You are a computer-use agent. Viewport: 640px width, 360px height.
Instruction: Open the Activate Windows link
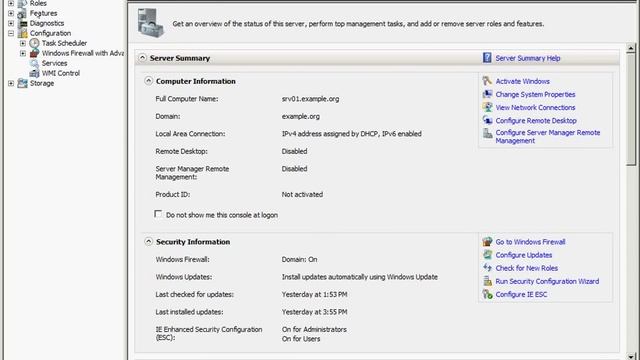[522, 81]
